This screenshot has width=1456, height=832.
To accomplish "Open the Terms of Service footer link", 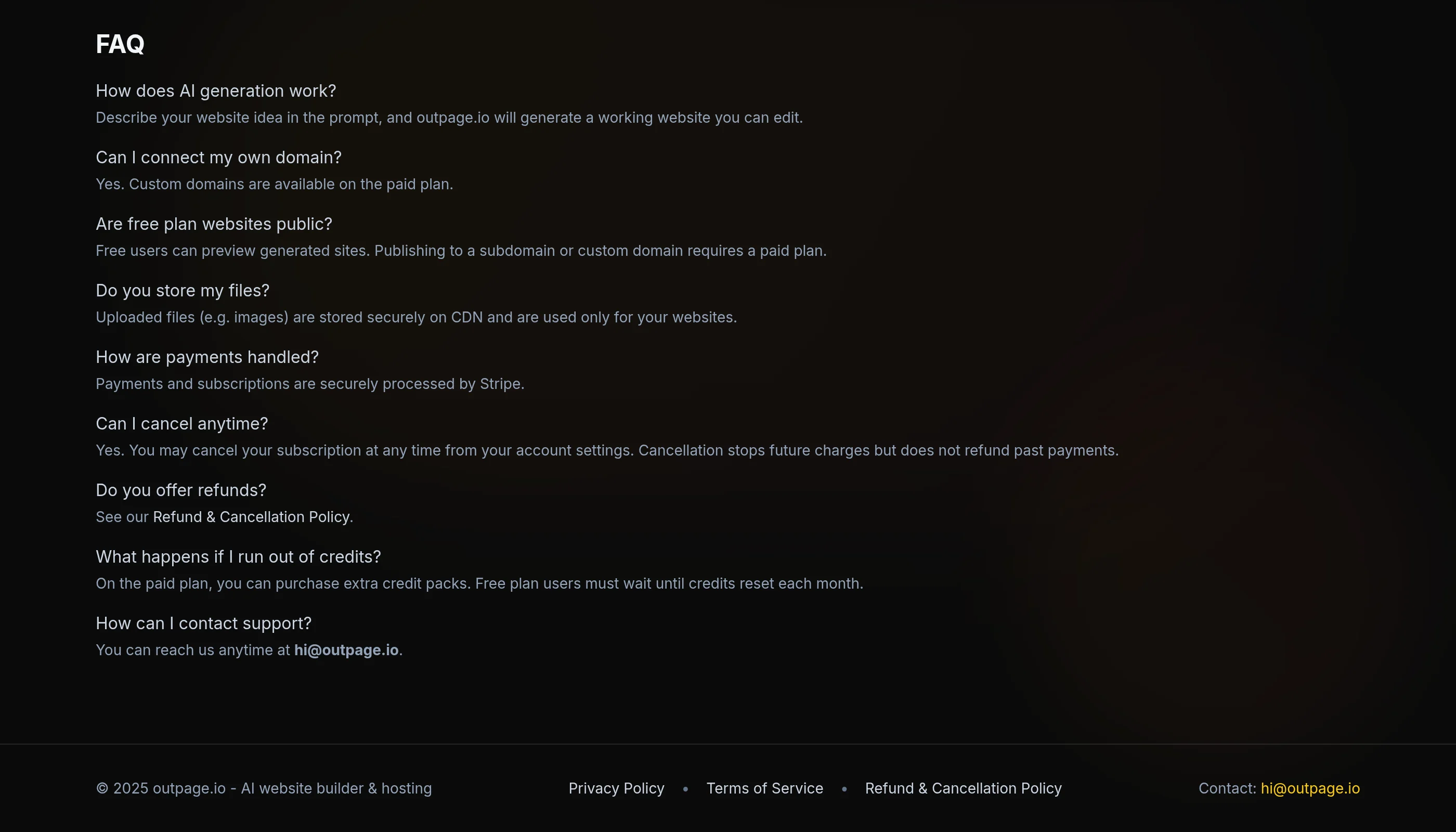I will pos(764,788).
